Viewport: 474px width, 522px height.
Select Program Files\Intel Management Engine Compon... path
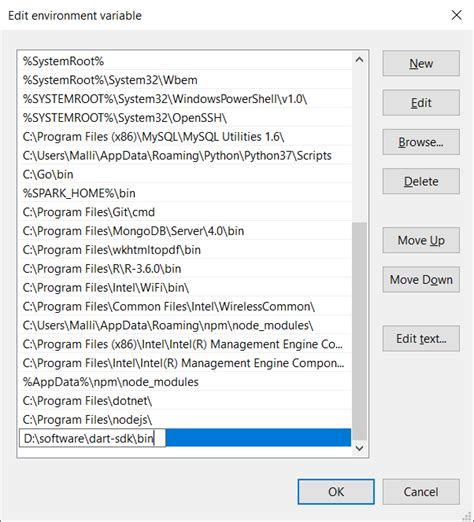click(185, 363)
